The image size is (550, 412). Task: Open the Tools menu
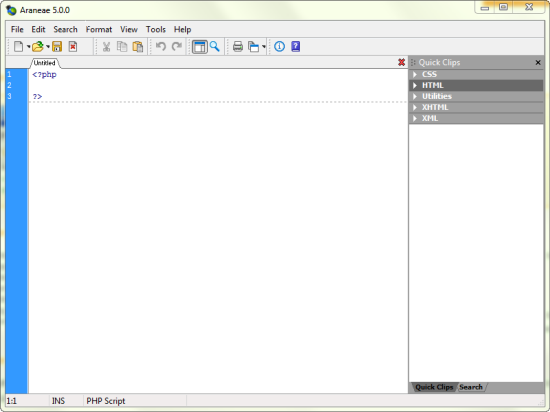pyautogui.click(x=156, y=29)
